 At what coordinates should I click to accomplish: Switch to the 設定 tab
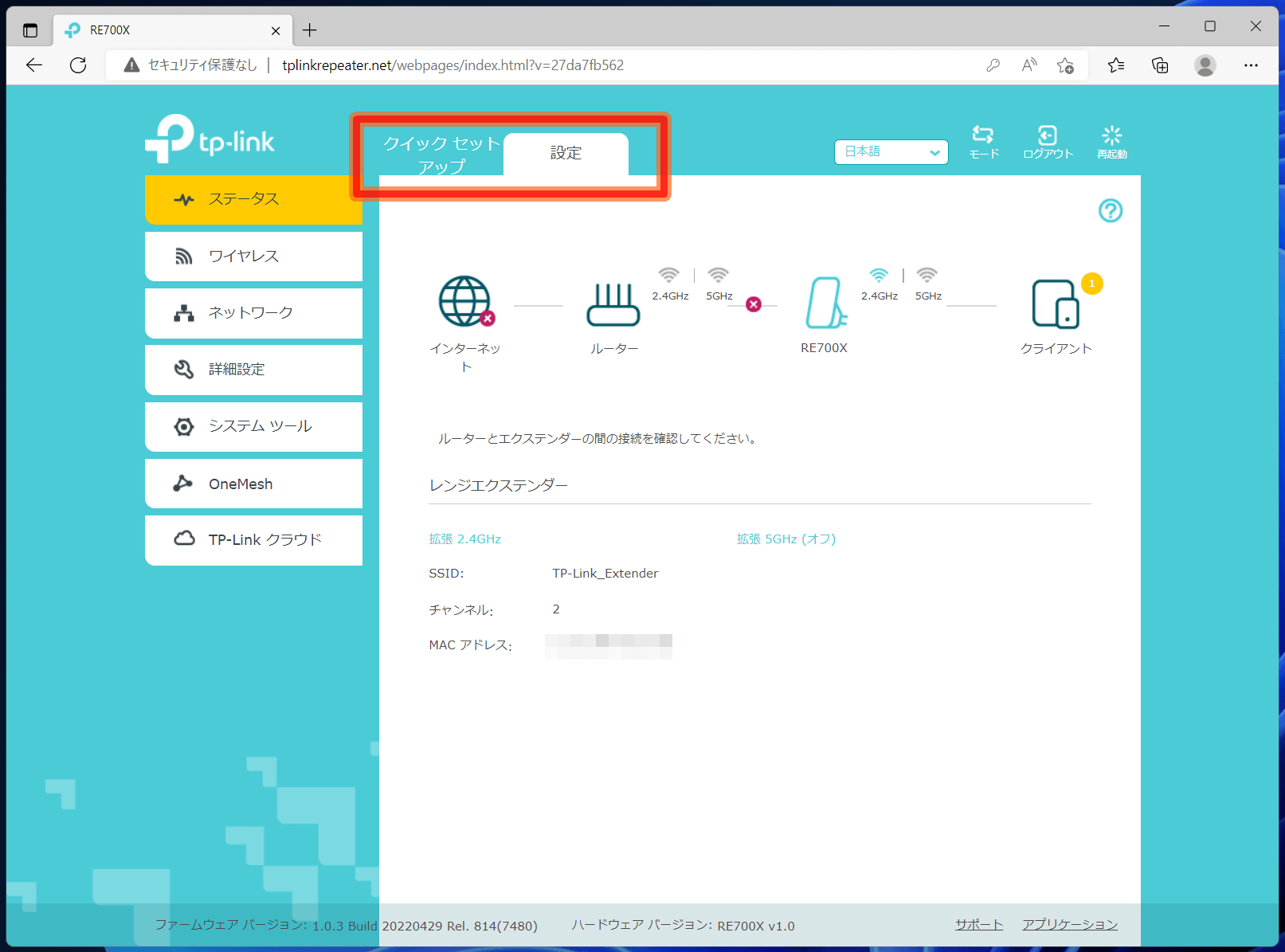point(566,154)
